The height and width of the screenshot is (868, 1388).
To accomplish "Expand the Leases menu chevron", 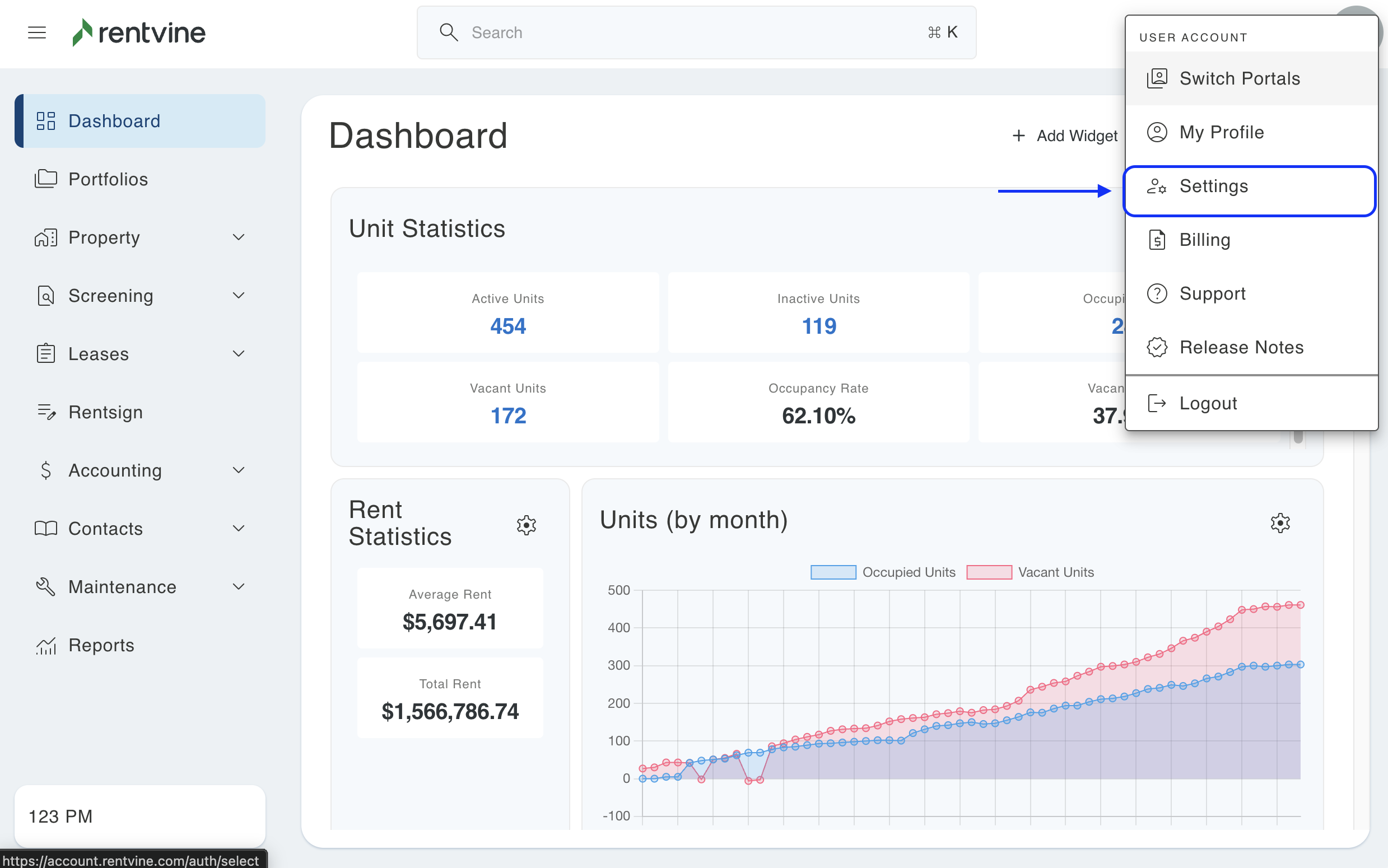I will pyautogui.click(x=239, y=353).
